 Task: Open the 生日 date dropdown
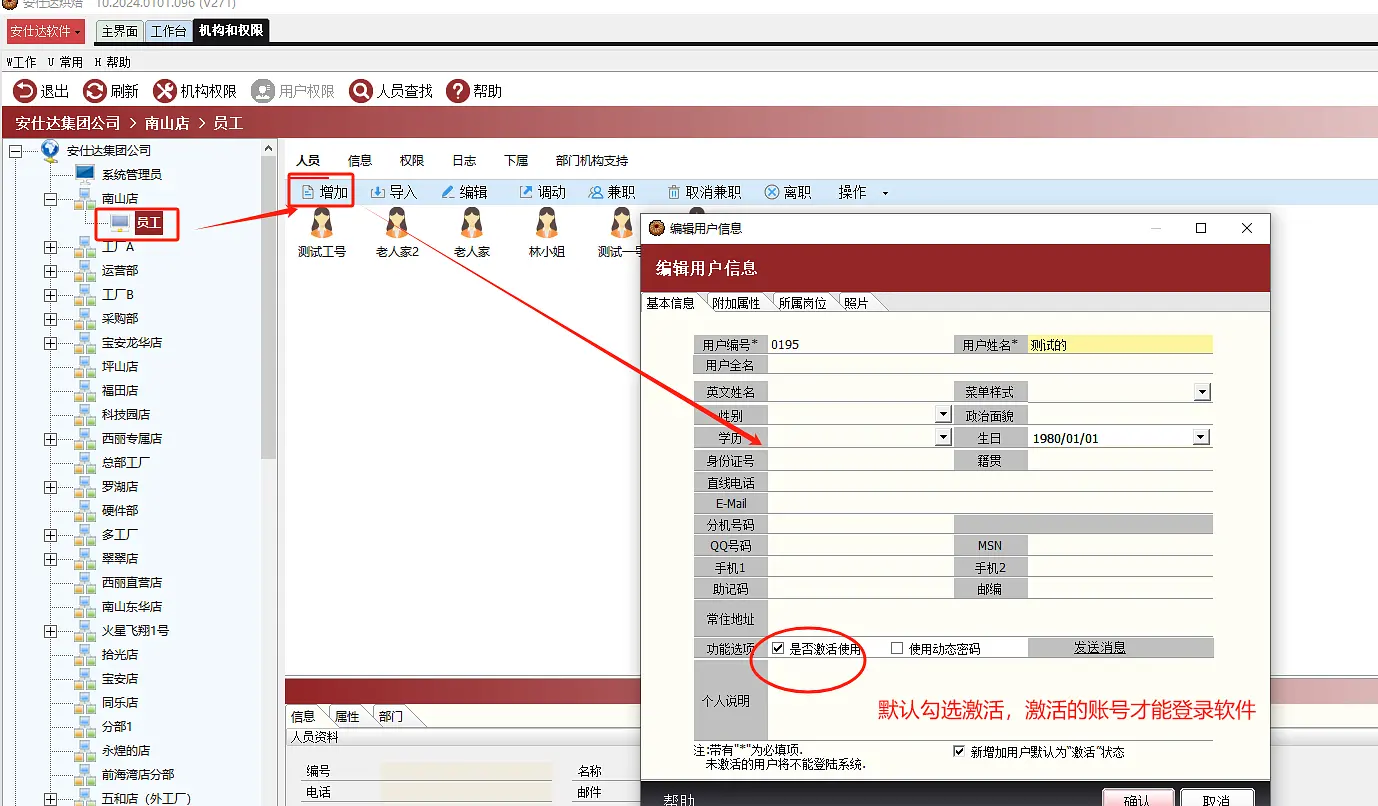click(1202, 437)
